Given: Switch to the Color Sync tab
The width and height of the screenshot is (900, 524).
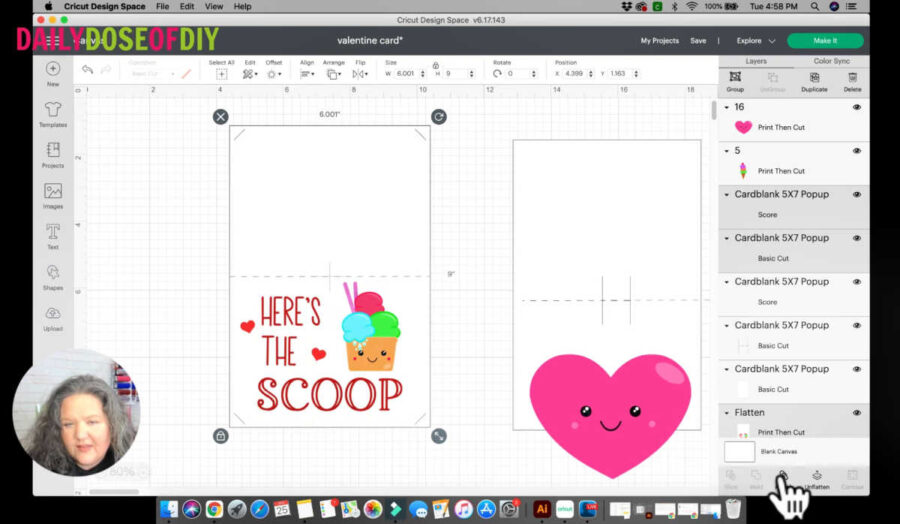Looking at the screenshot, I should [x=831, y=61].
